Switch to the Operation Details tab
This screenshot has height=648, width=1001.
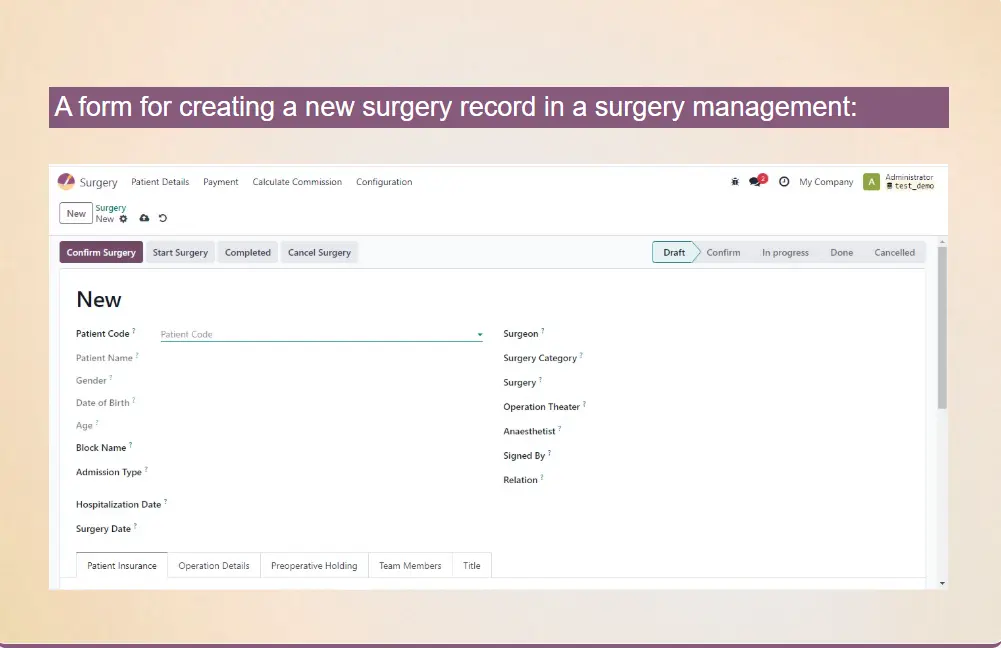214,566
